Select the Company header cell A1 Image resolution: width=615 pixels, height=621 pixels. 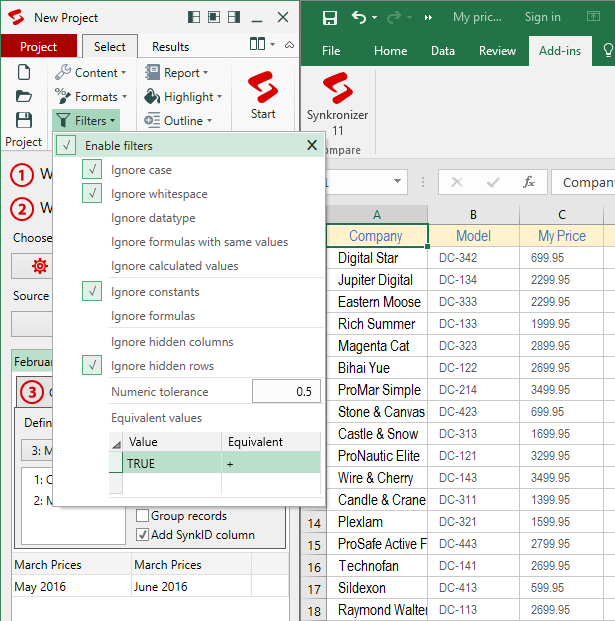(x=377, y=236)
